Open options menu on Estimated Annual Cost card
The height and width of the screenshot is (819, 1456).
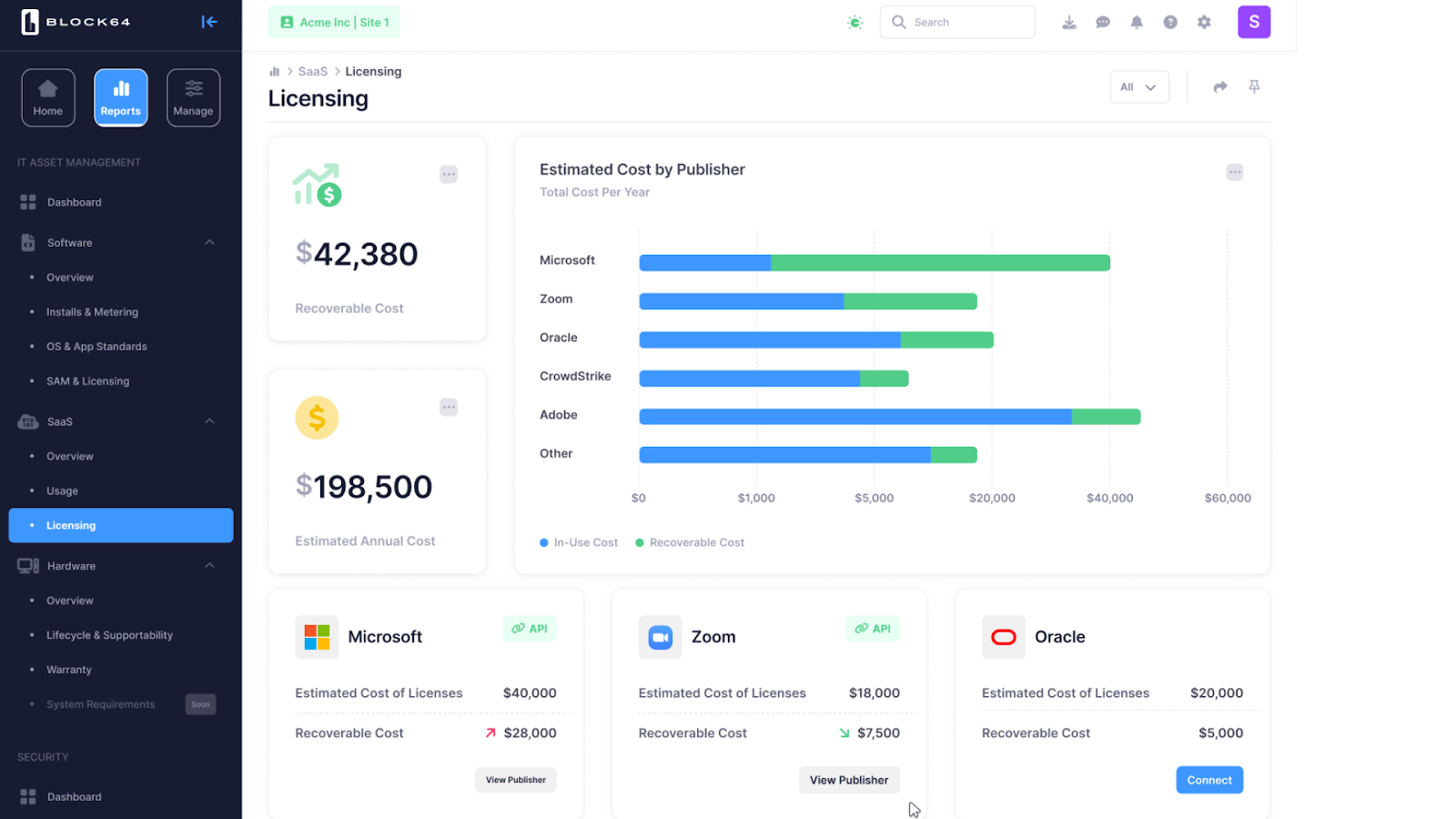pos(449,407)
